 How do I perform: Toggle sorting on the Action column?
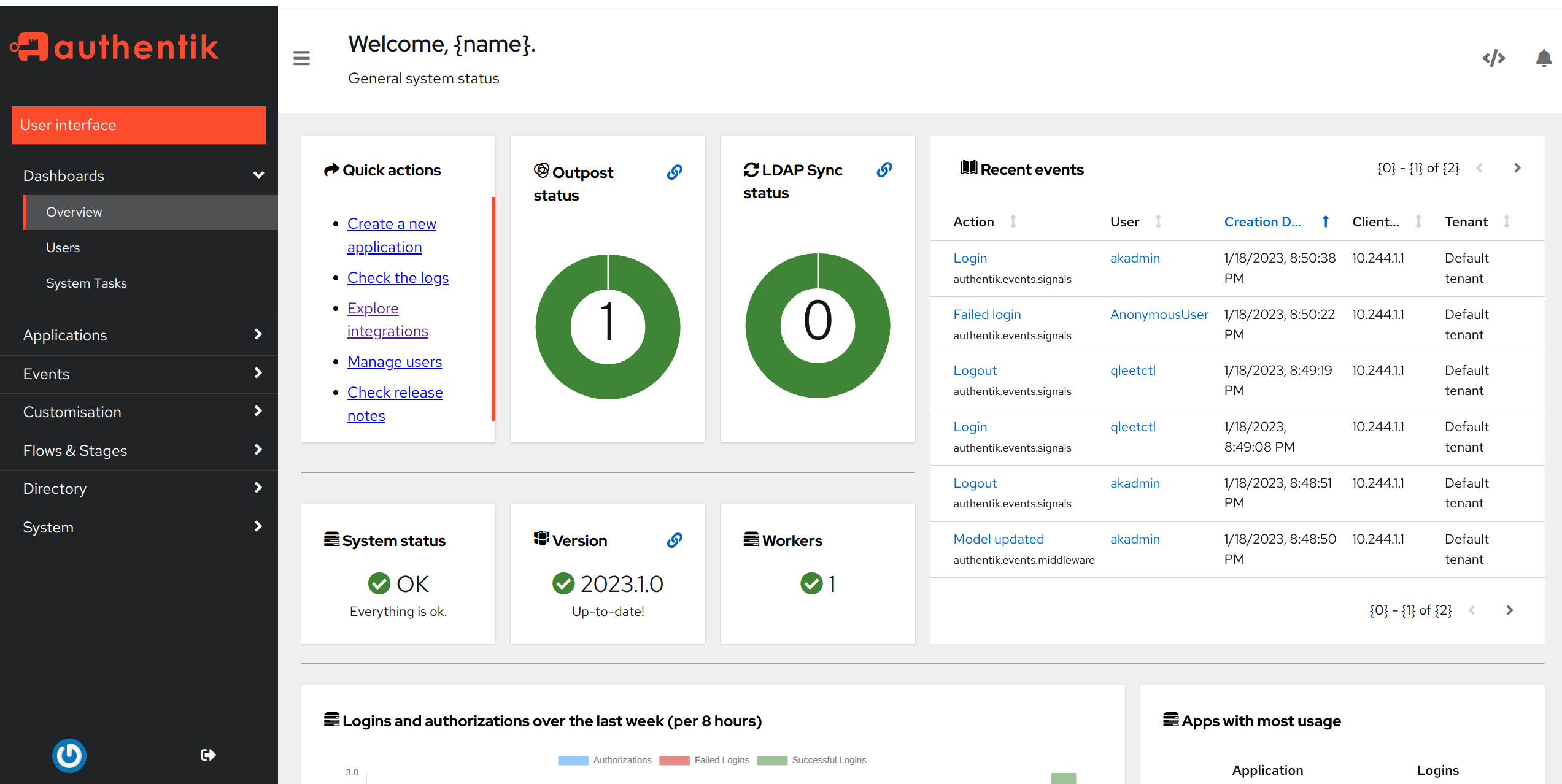1014,221
